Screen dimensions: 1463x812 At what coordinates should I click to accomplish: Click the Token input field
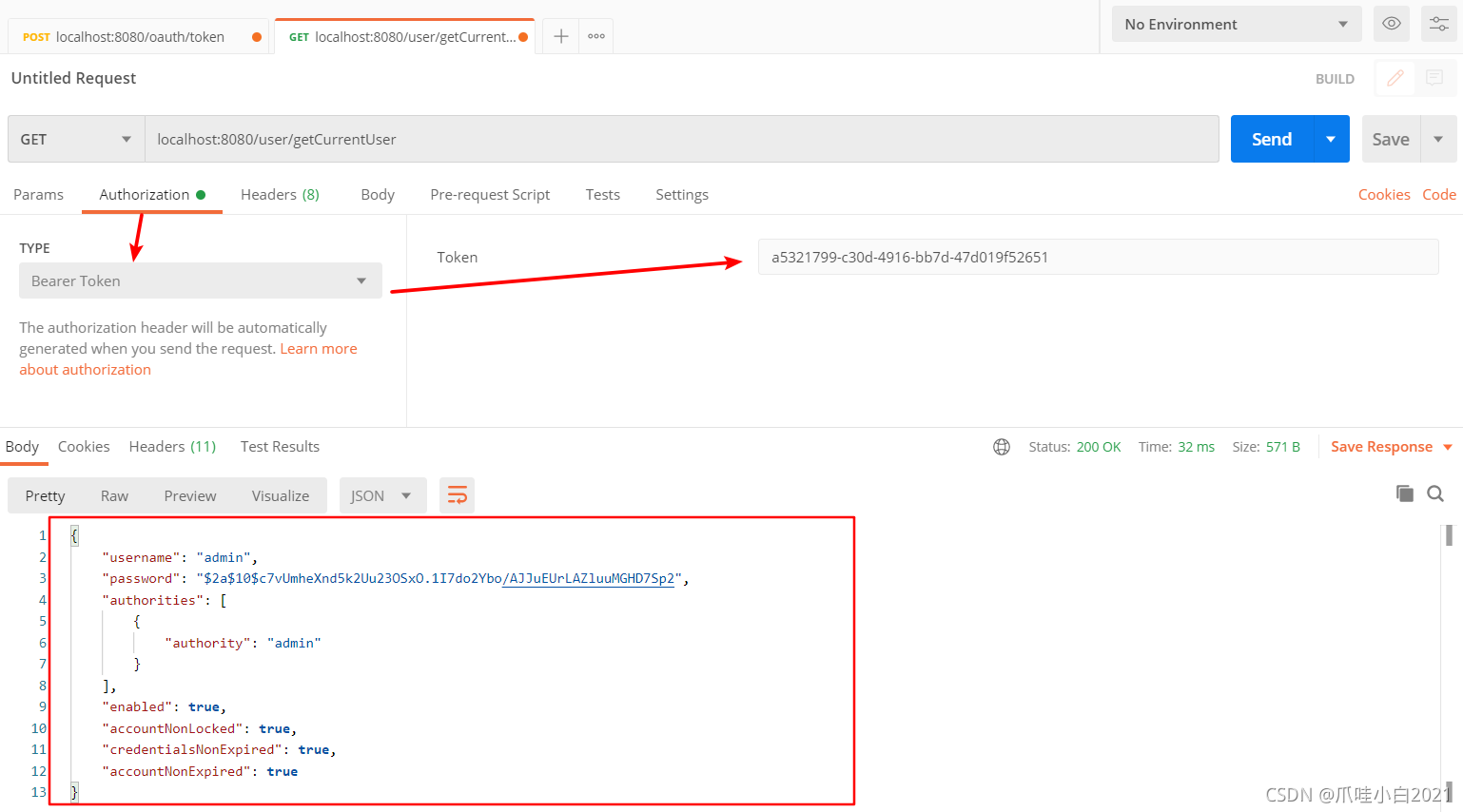pyautogui.click(x=1098, y=257)
